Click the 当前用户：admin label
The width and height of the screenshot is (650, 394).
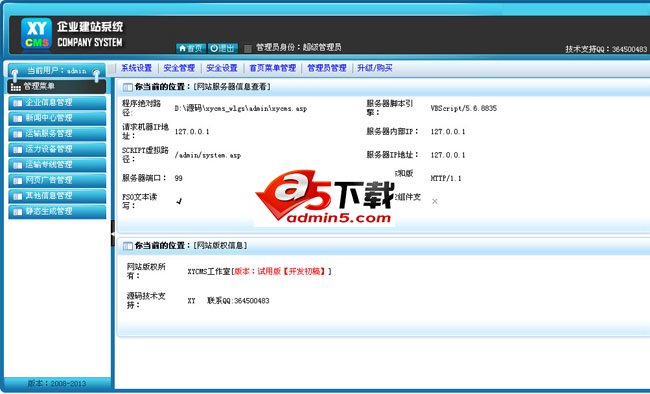tap(57, 71)
